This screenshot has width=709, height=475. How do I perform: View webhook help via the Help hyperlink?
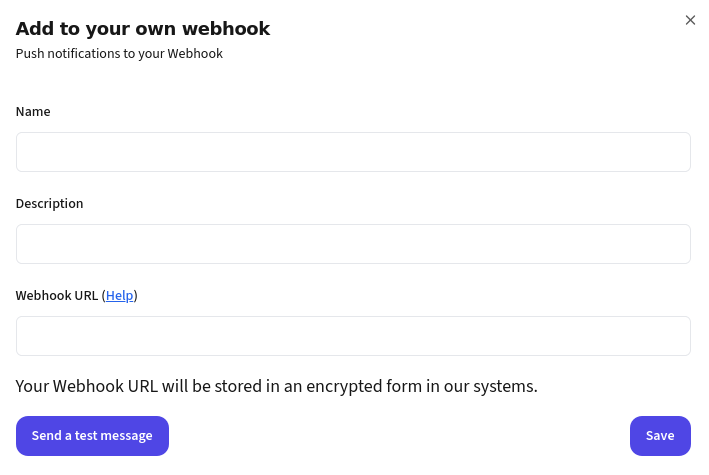click(119, 296)
